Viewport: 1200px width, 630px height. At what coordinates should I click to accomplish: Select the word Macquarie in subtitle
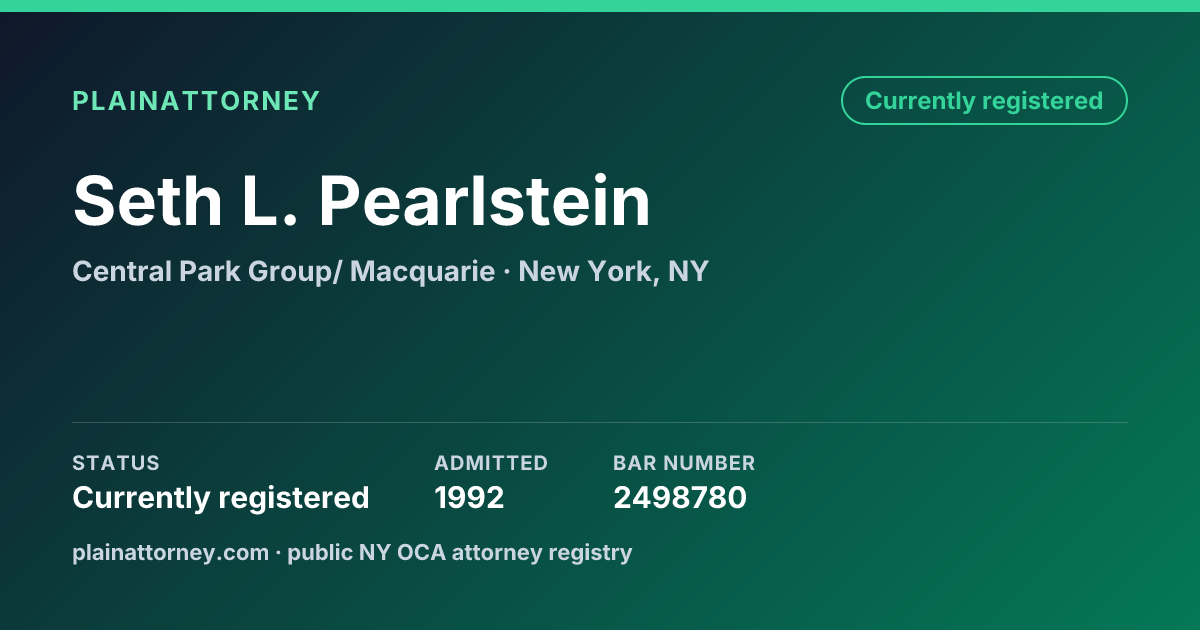423,271
